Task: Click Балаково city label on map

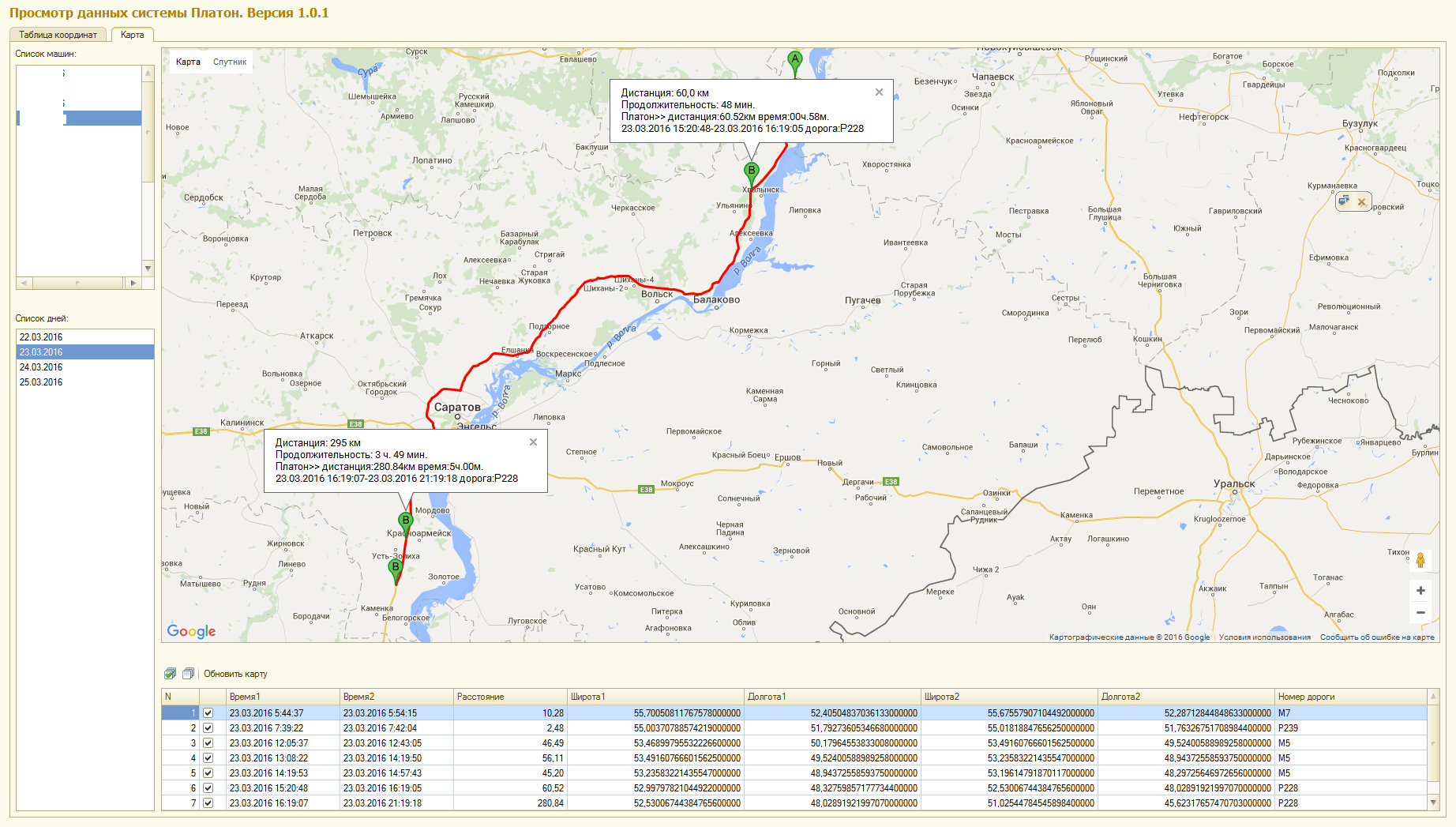Action: tap(716, 299)
